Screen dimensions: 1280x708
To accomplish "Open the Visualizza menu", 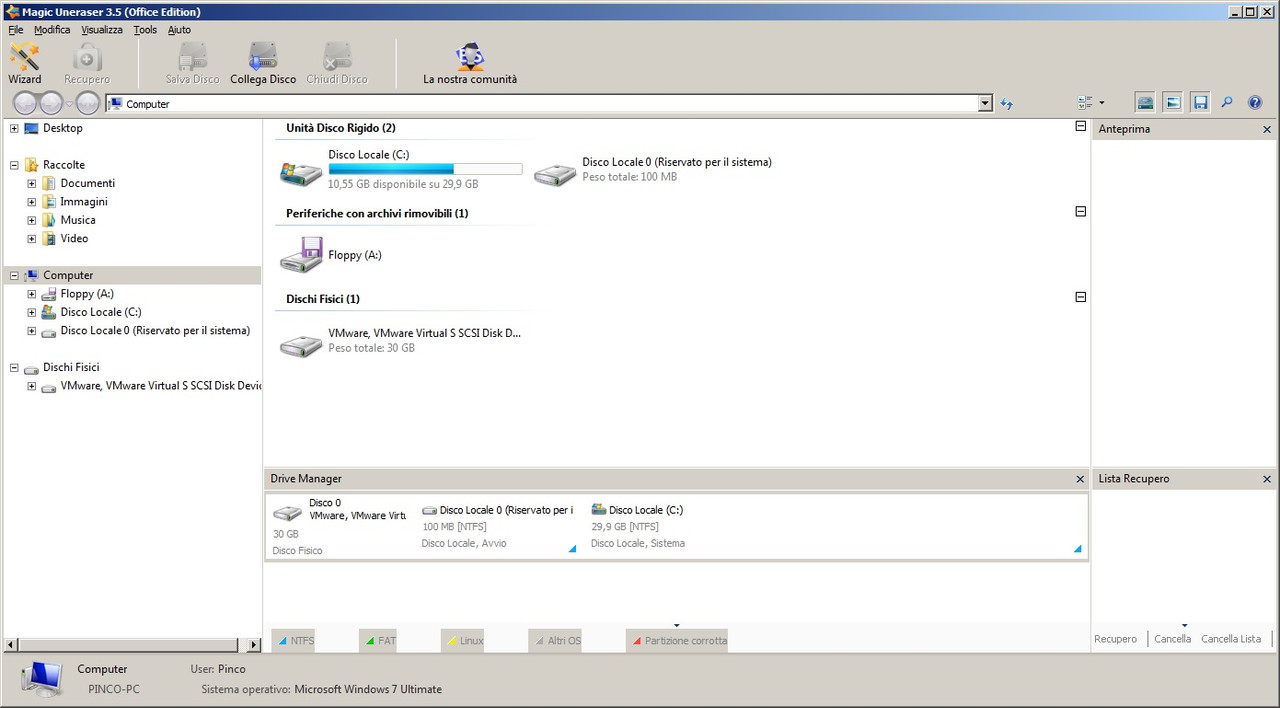I will (102, 30).
